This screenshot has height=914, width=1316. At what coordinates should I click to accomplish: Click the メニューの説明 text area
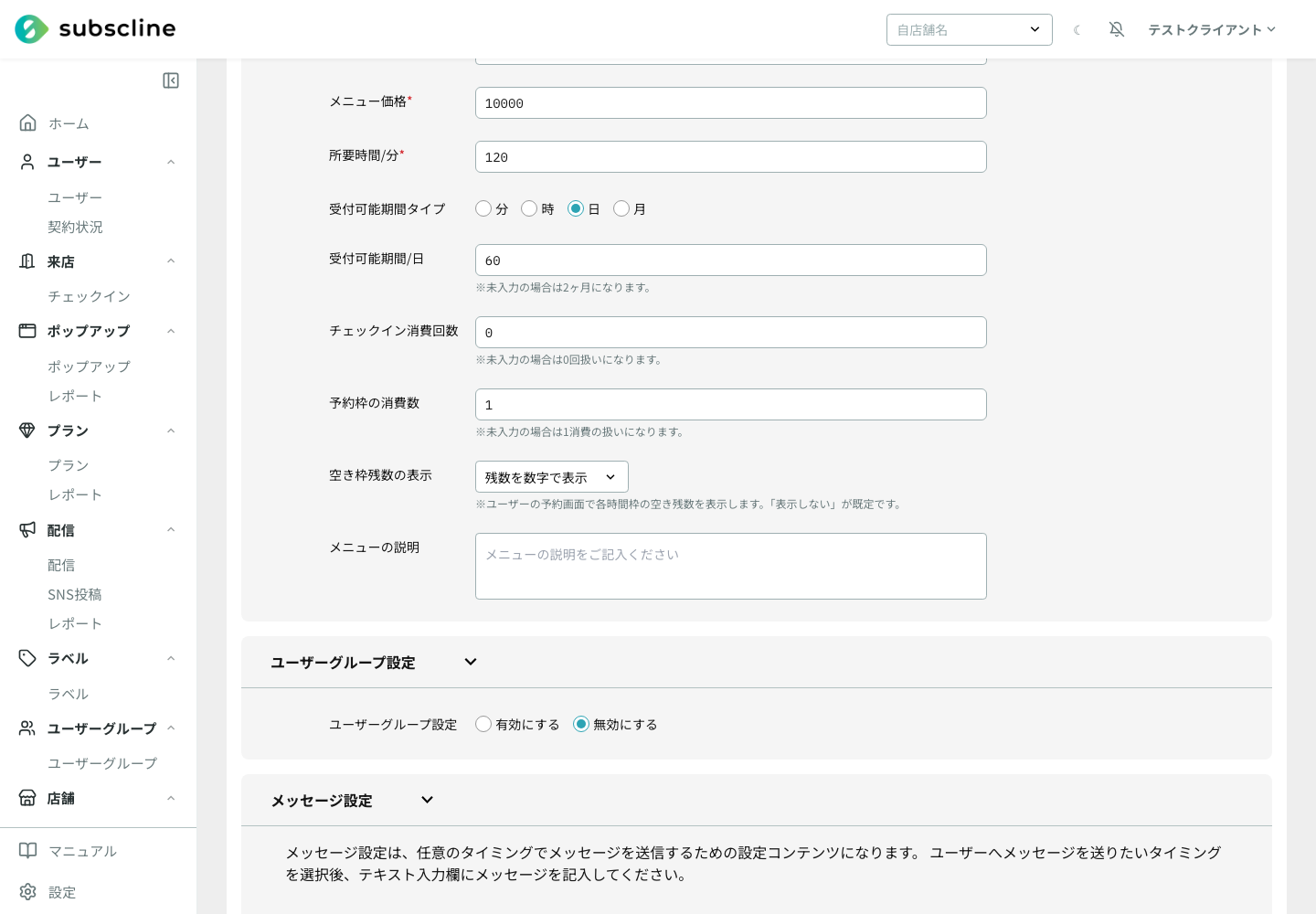(x=731, y=566)
